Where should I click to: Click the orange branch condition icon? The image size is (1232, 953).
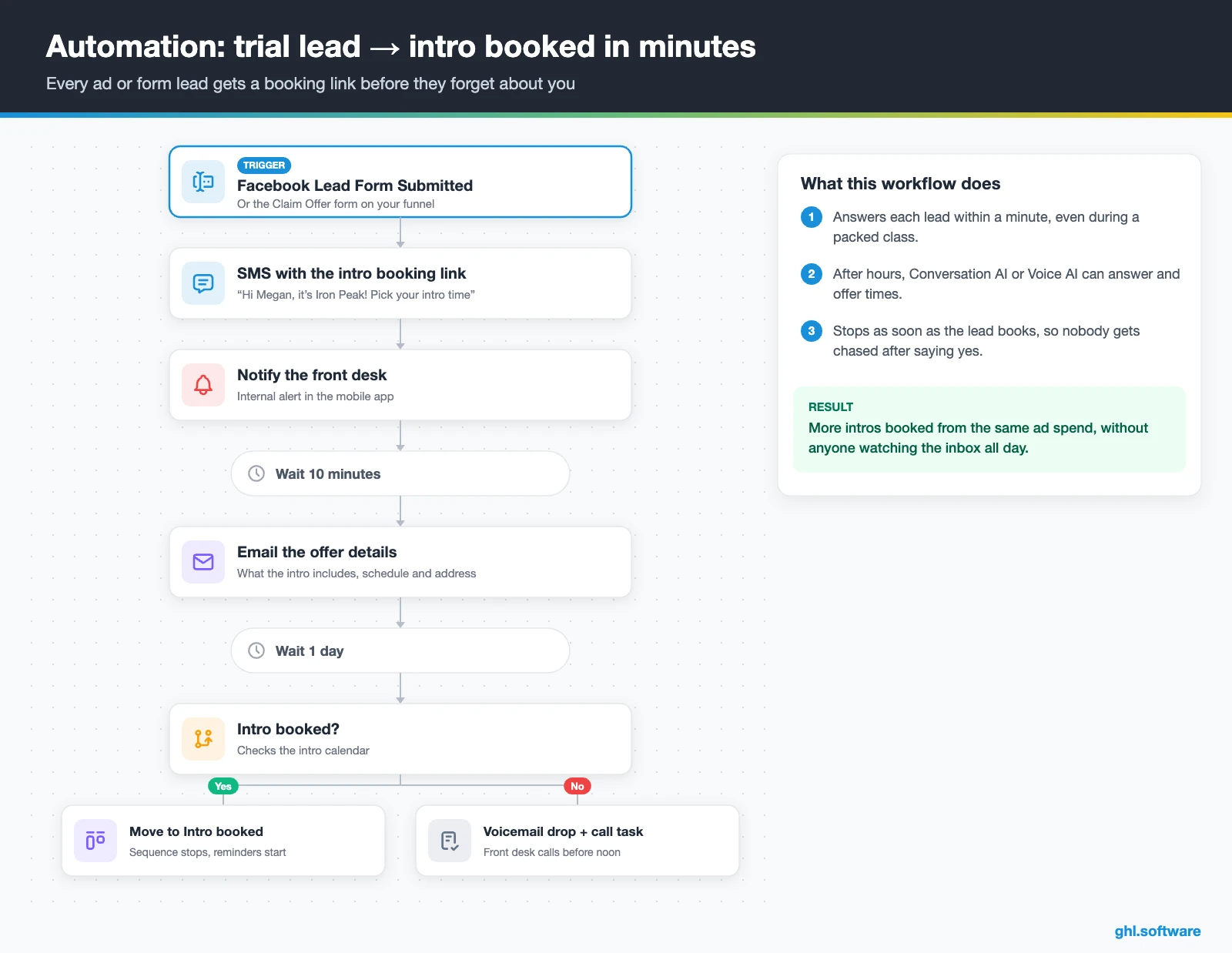[x=203, y=739]
